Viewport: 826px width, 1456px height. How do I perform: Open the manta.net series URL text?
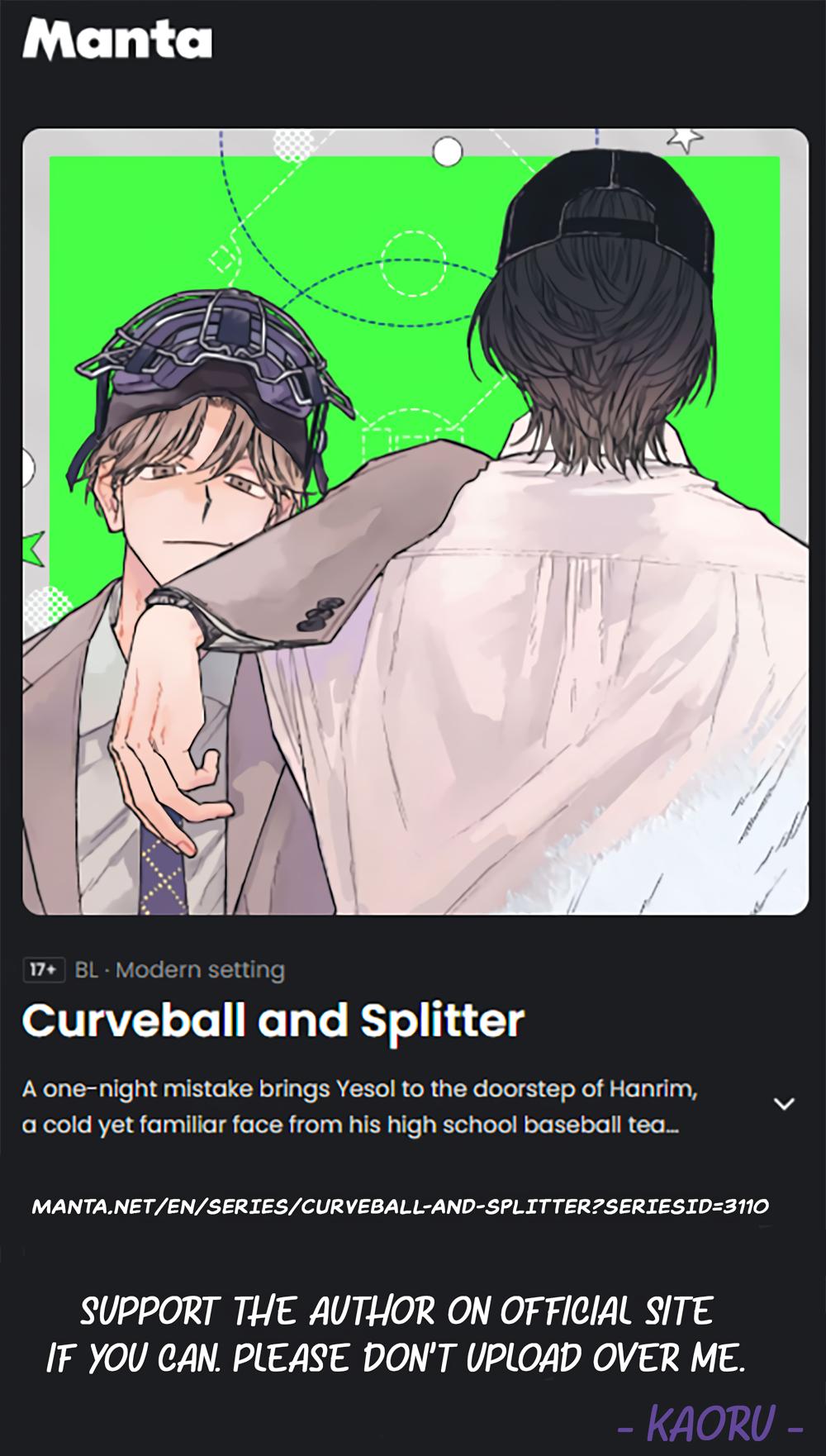(x=400, y=1206)
